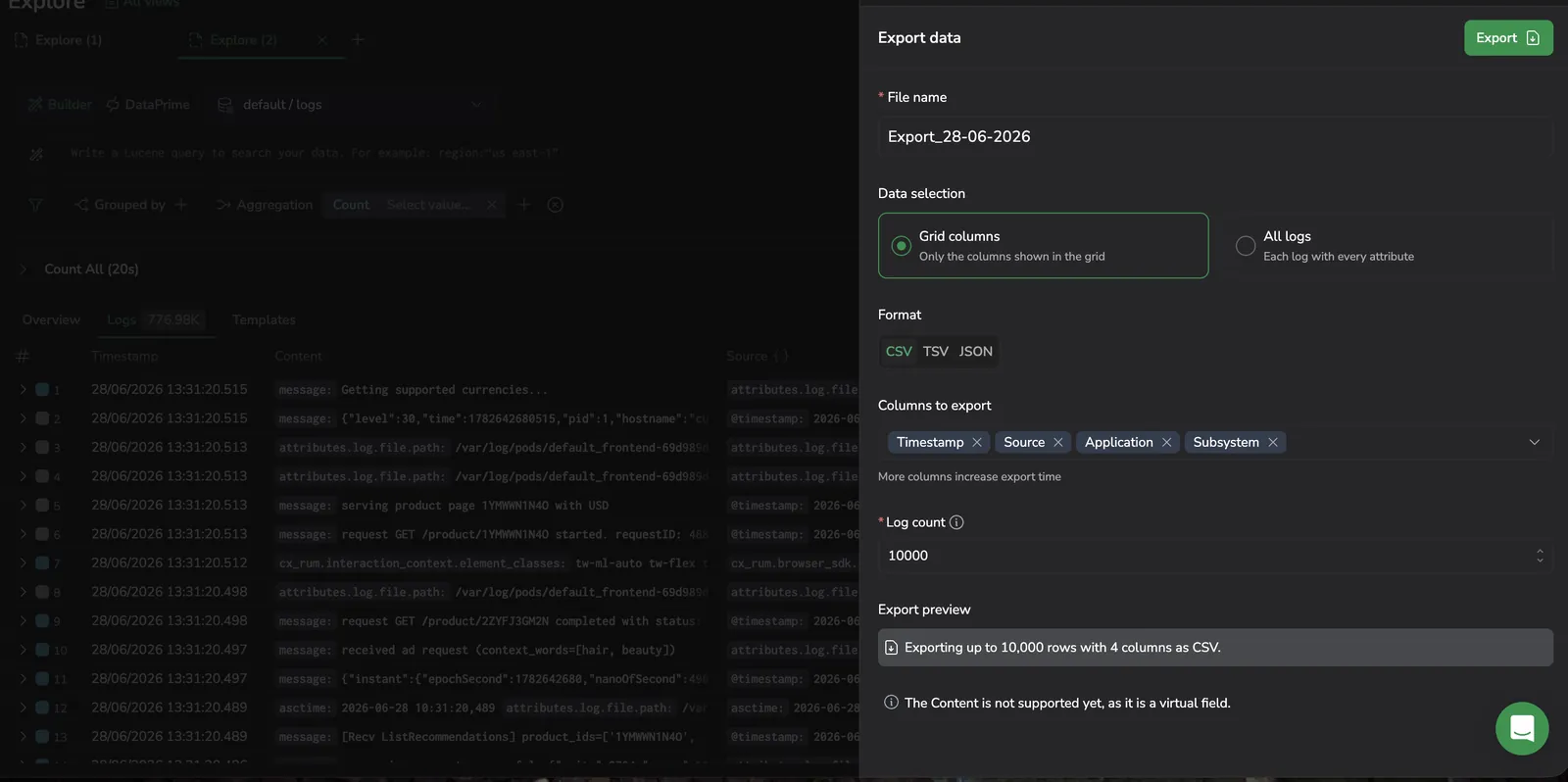Viewport: 1568px width, 782px height.
Task: Open the Log count info tooltip icon
Action: [x=956, y=522]
